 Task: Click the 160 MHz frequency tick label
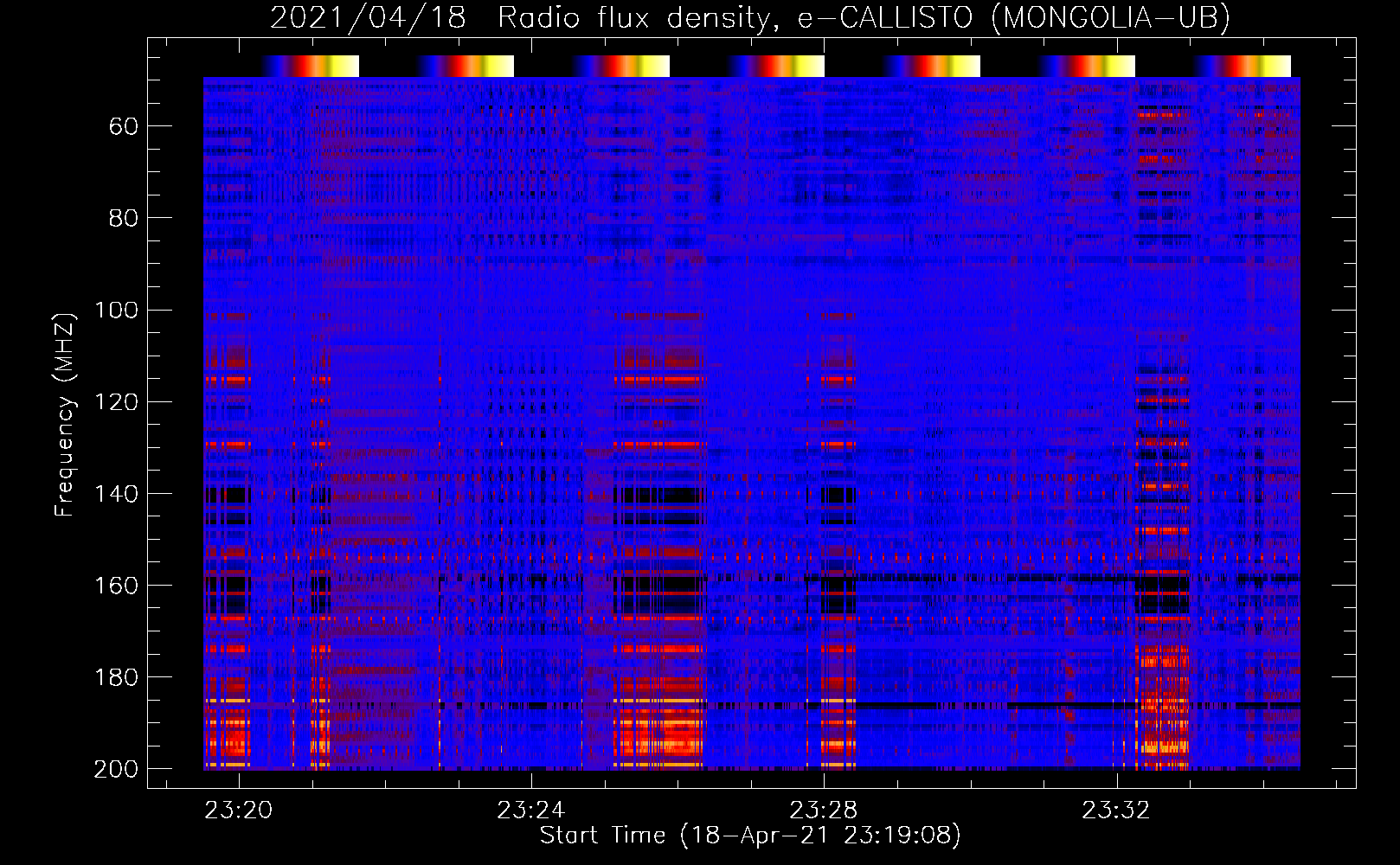(116, 585)
